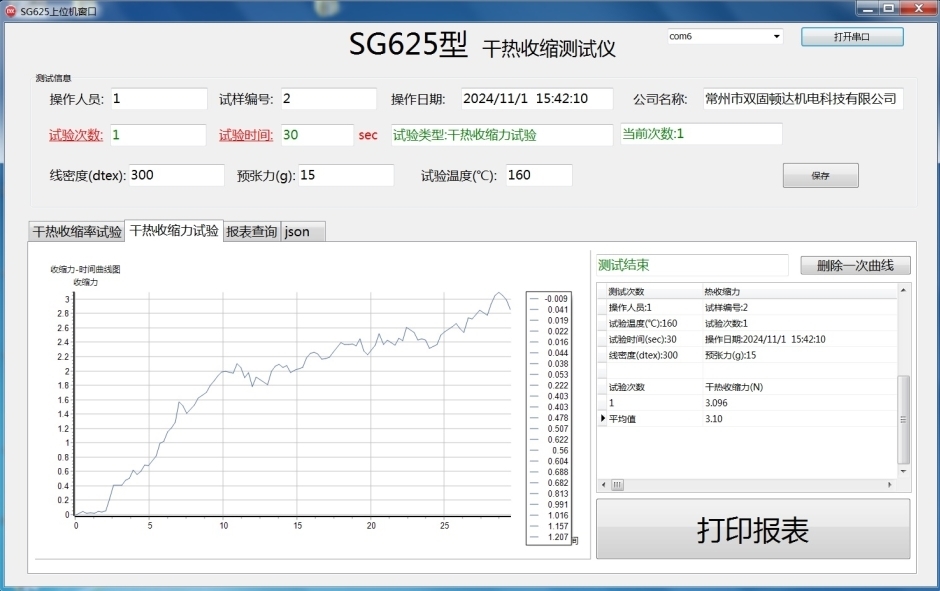Image resolution: width=940 pixels, height=591 pixels.
Task: Click the results table scroll-up arrow
Action: tap(904, 291)
